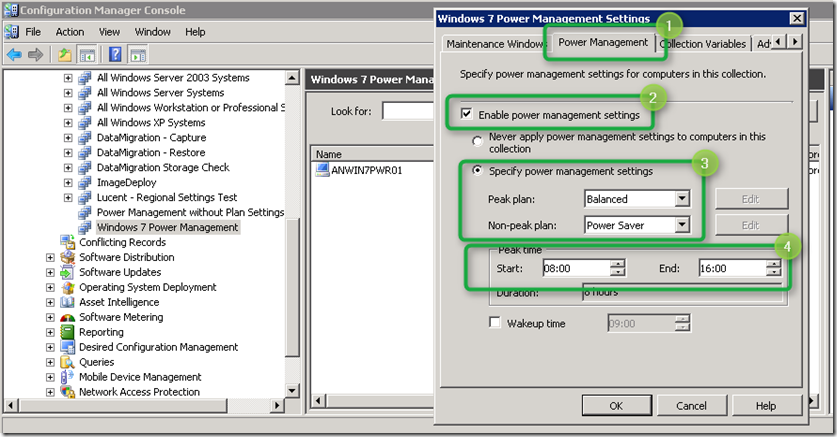Screen dimensions: 837x437
Task: Click the dialog Help button
Action: click(x=766, y=406)
